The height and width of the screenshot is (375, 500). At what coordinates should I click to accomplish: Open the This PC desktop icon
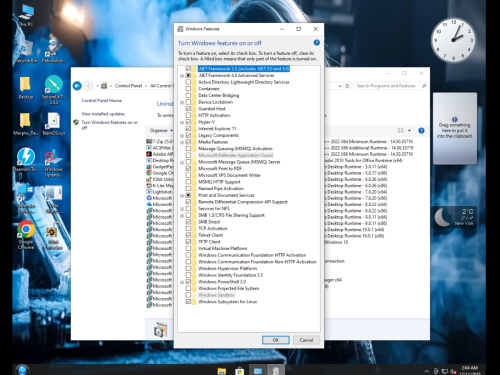click(26, 15)
